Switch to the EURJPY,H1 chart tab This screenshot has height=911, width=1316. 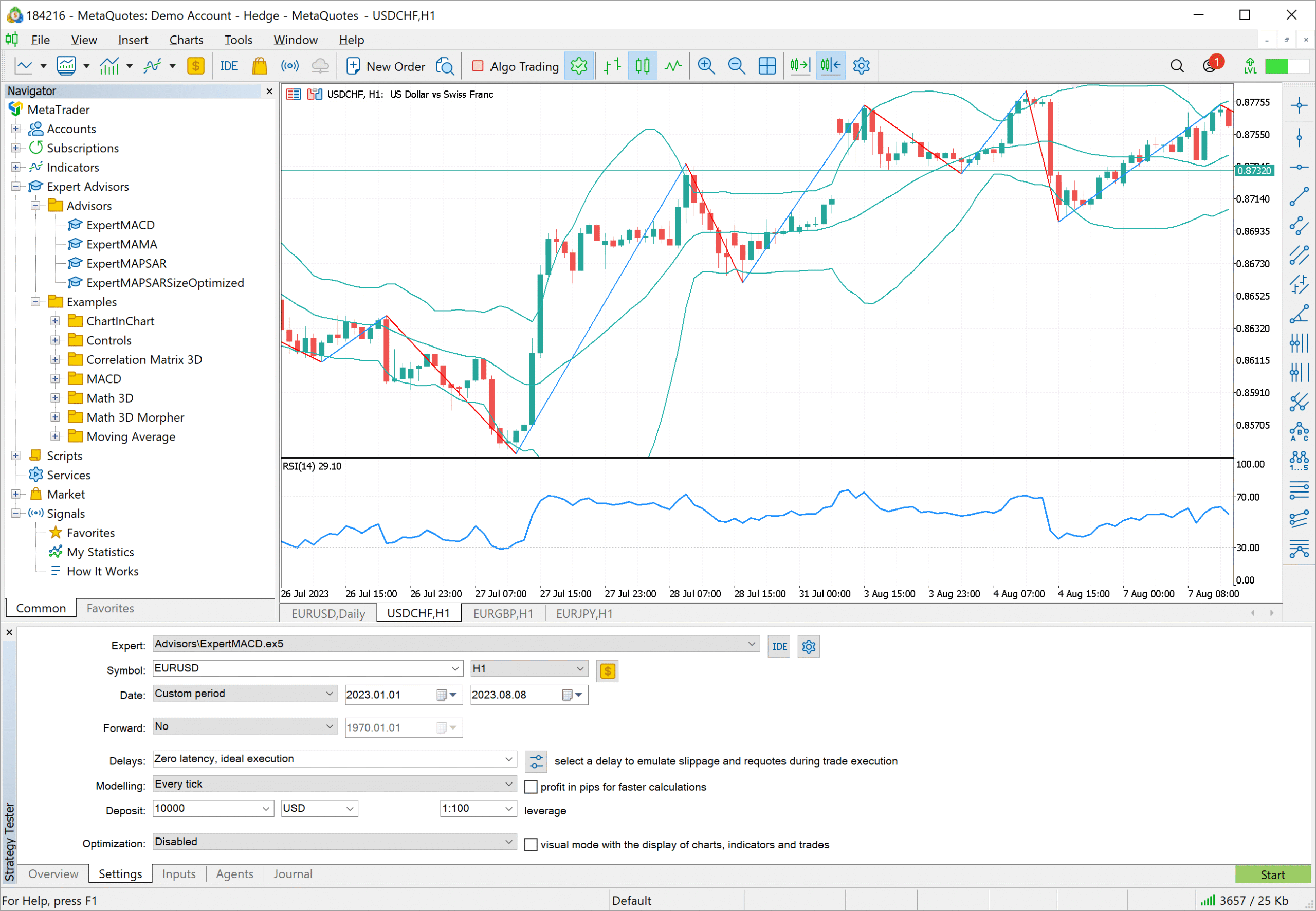coord(583,613)
